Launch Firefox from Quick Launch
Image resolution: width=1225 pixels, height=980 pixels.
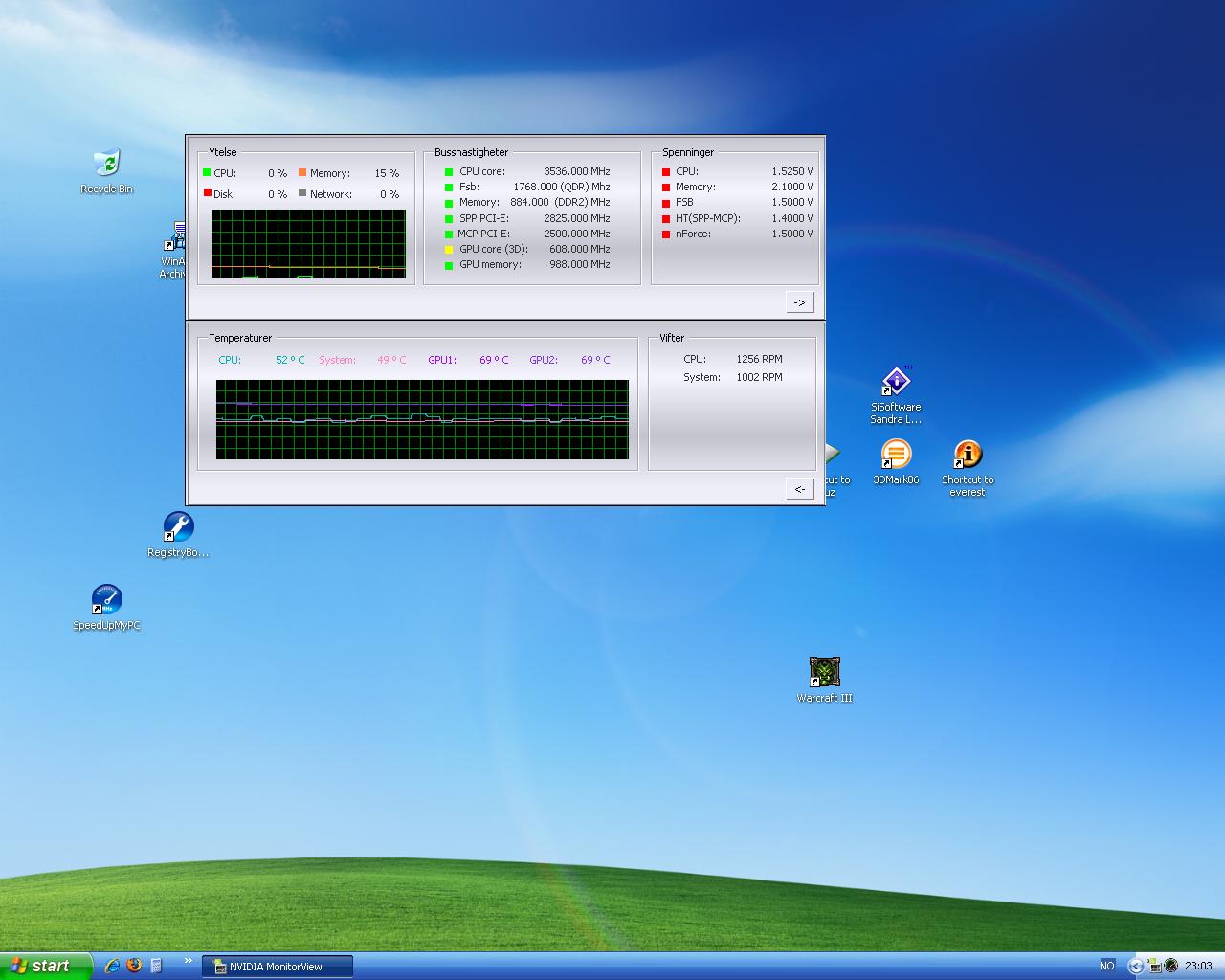pos(134,966)
